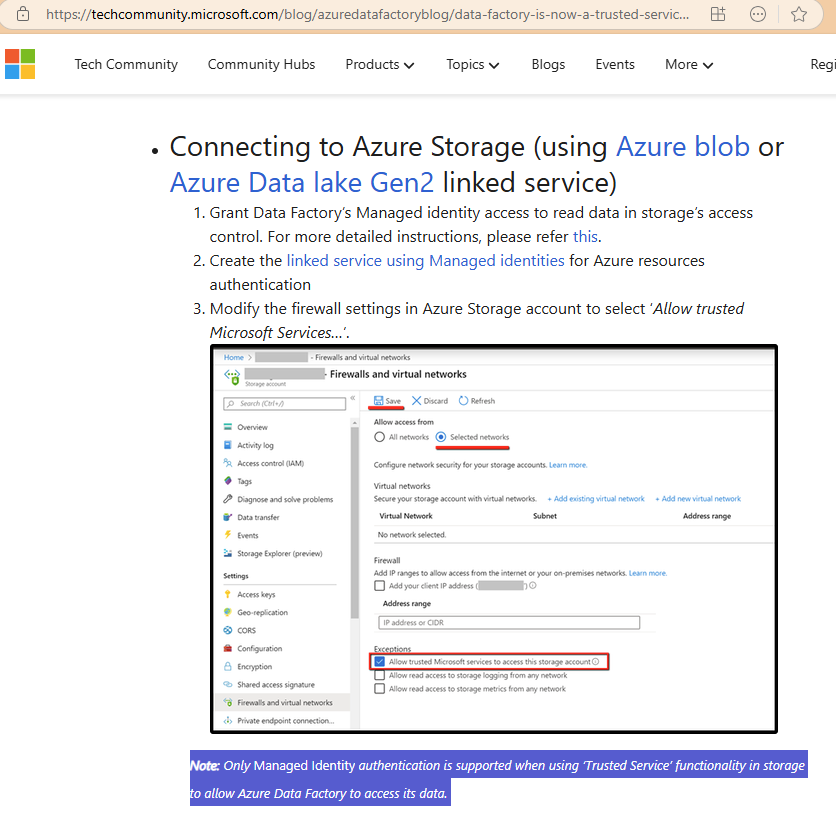Image resolution: width=836 pixels, height=834 pixels.
Task: Click Add existing virtual network link
Action: coord(596,499)
